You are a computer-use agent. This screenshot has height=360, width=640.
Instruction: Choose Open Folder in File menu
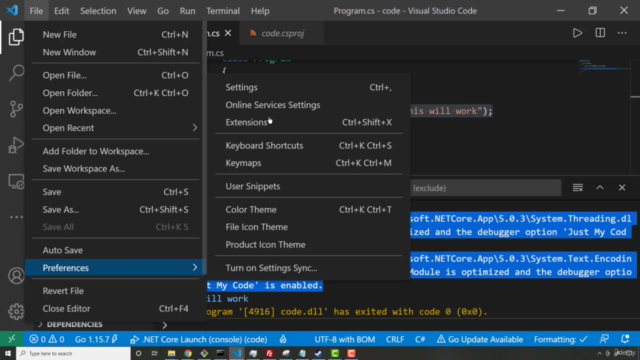point(116,93)
